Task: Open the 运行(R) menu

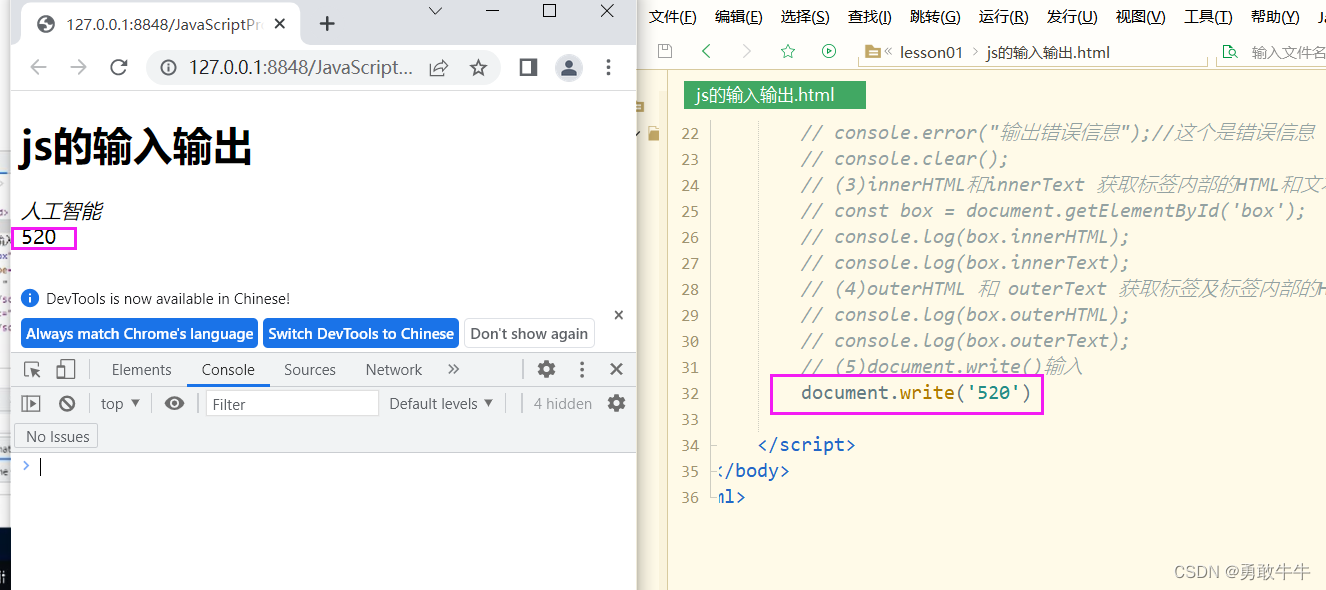Action: (x=1004, y=16)
